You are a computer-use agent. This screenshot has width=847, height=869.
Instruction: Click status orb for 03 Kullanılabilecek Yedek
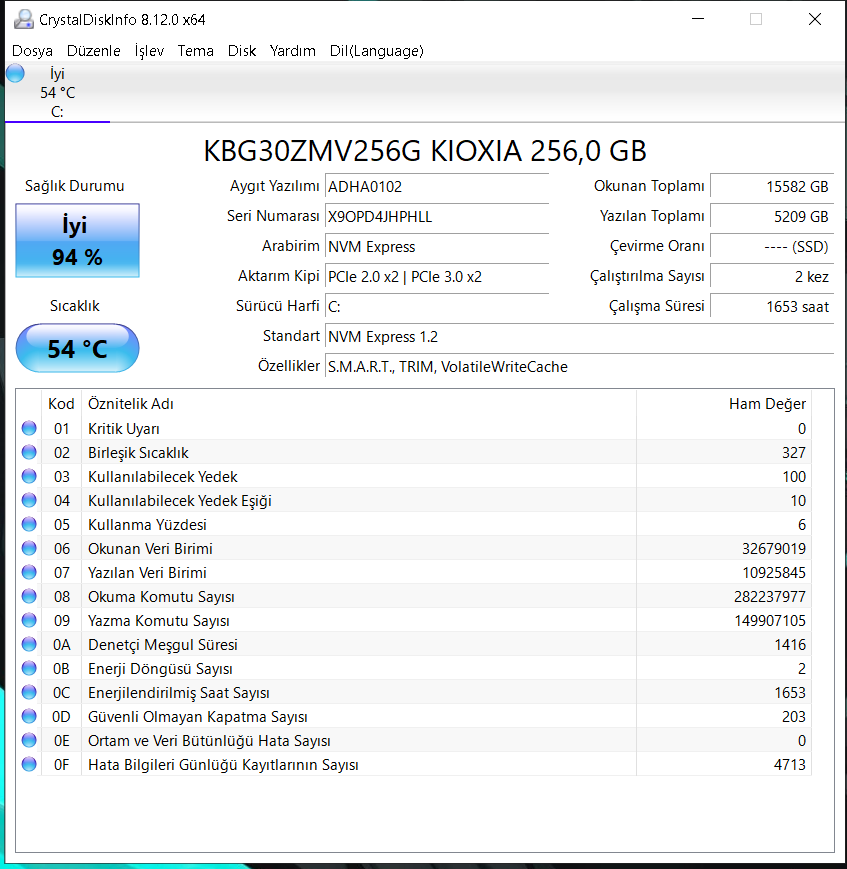pyautogui.click(x=29, y=477)
